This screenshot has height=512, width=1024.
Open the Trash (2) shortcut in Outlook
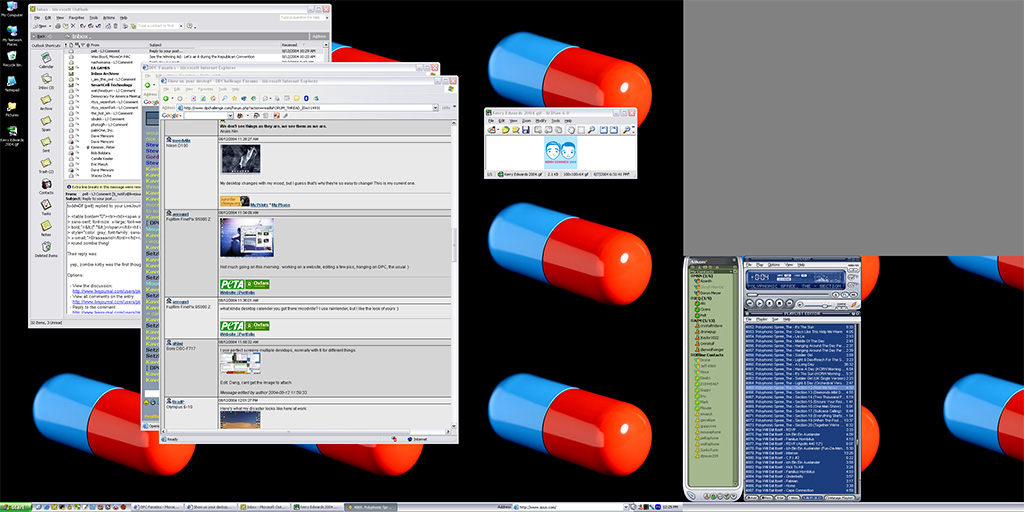pos(46,165)
